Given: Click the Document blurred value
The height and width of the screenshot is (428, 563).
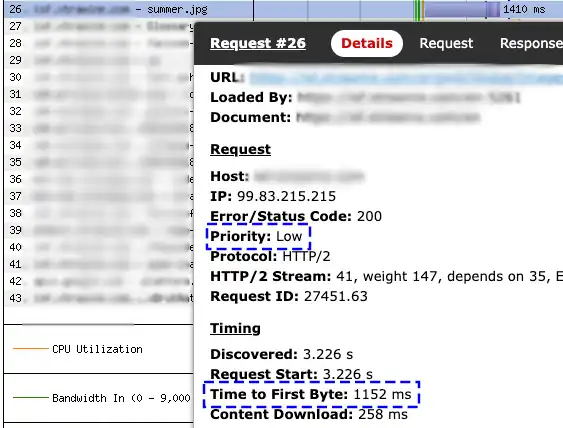Looking at the screenshot, I should tap(388, 118).
